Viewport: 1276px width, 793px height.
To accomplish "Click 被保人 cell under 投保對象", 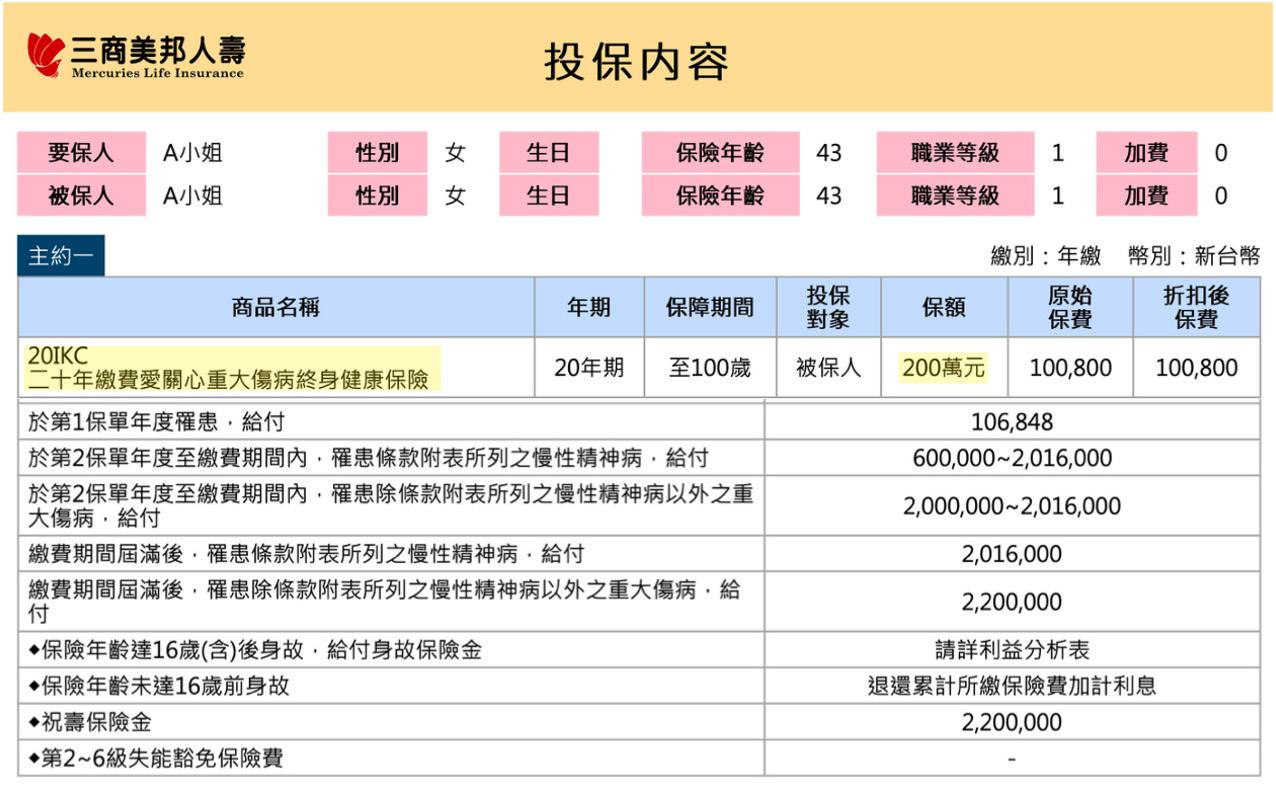I will [828, 368].
